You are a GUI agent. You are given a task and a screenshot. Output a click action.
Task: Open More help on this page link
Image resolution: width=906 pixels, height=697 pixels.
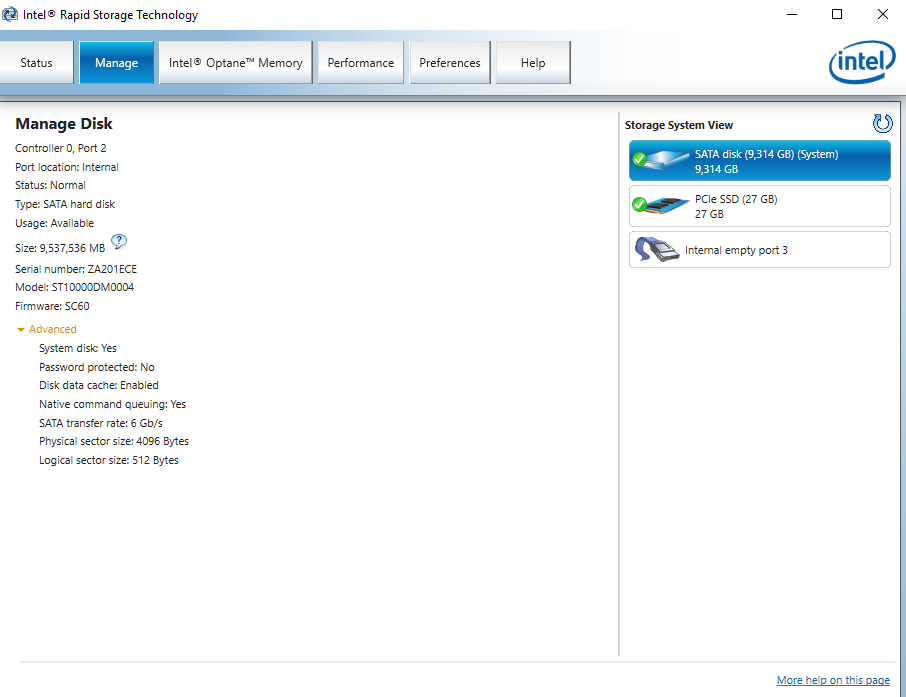pos(833,680)
